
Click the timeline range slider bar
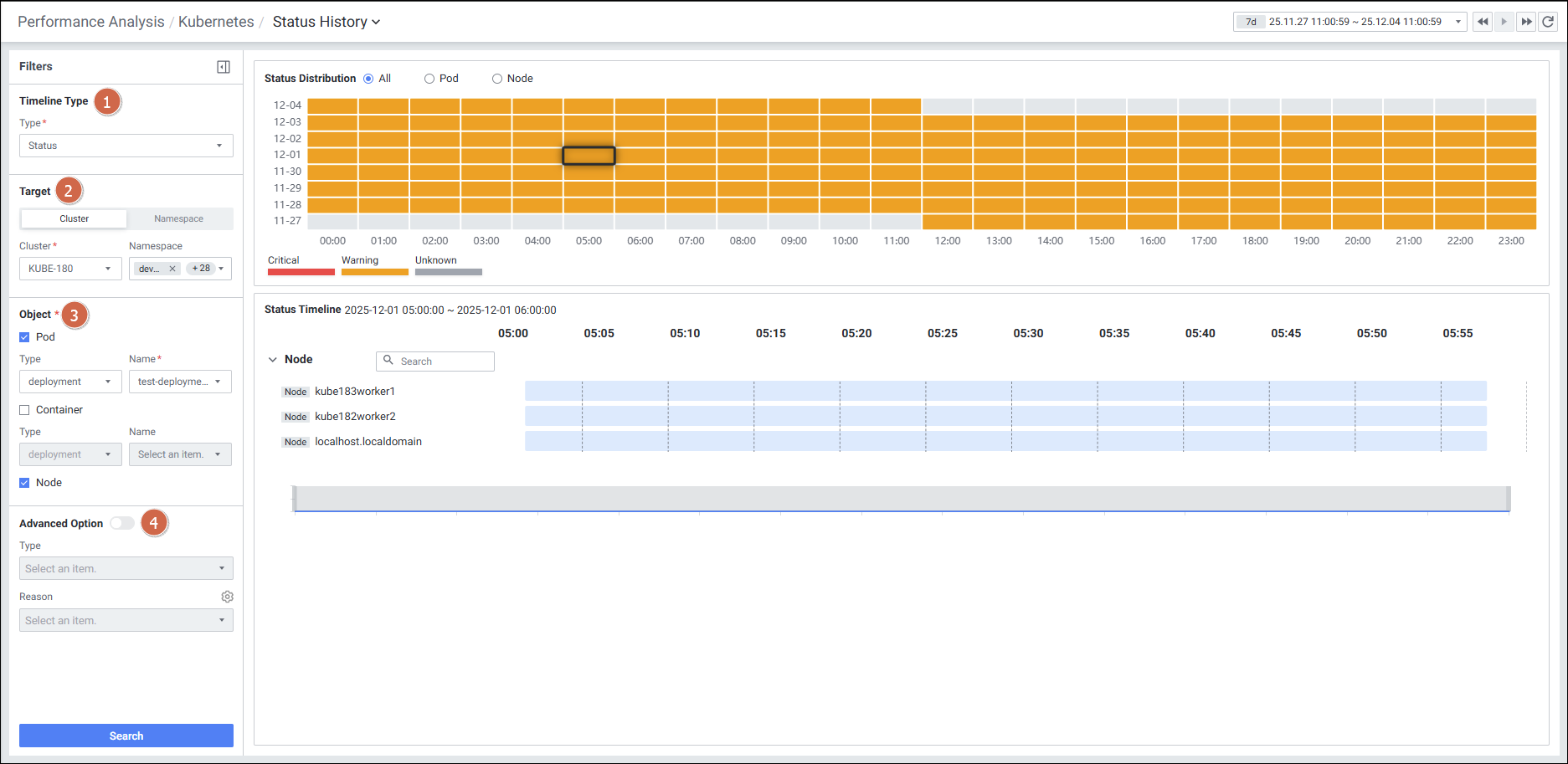tap(902, 499)
